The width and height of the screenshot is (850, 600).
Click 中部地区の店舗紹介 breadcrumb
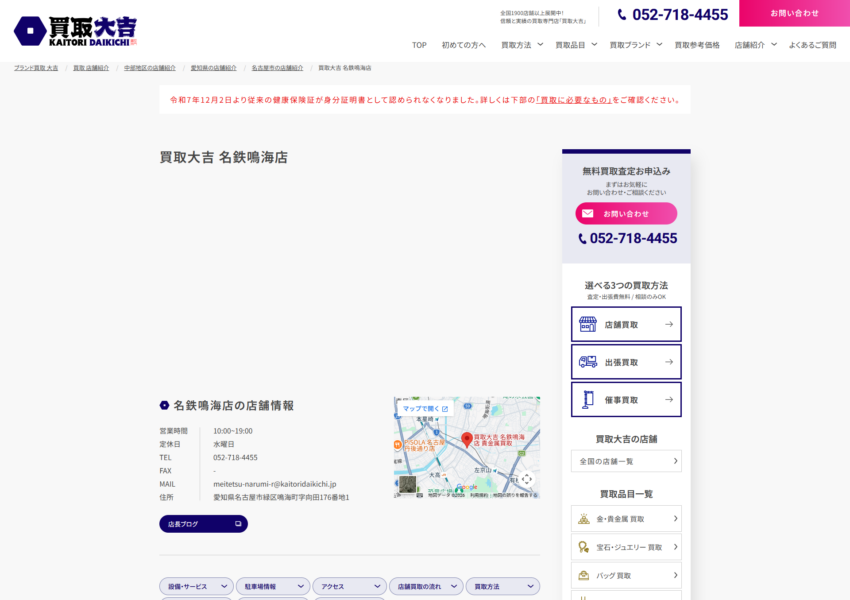tap(150, 68)
